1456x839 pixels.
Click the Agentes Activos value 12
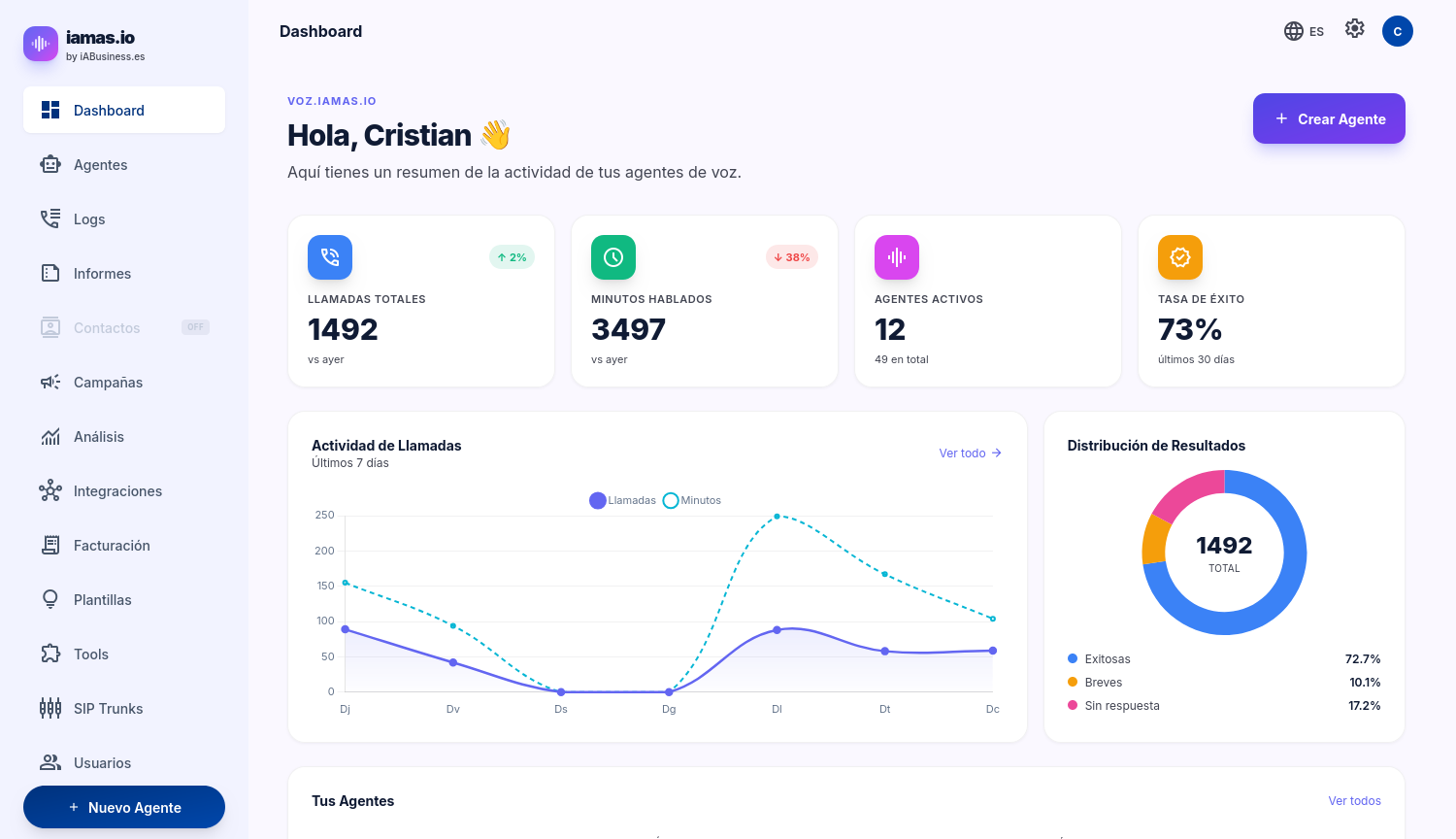[890, 329]
